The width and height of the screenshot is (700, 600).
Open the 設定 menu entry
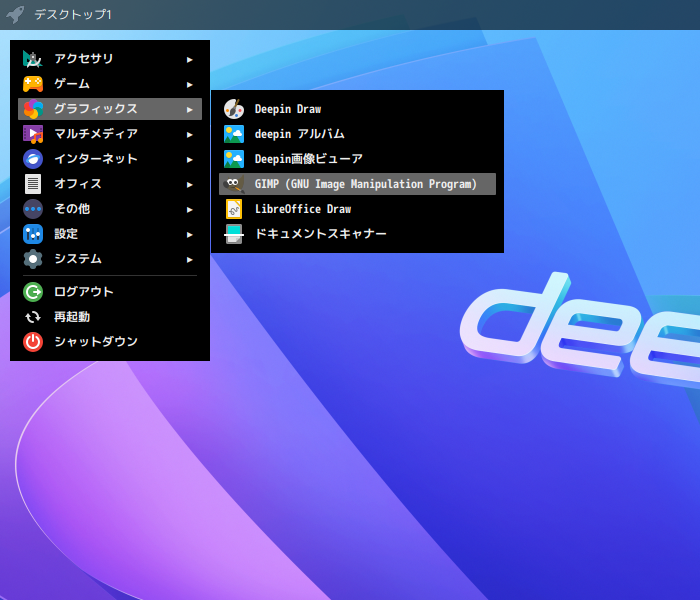point(110,234)
